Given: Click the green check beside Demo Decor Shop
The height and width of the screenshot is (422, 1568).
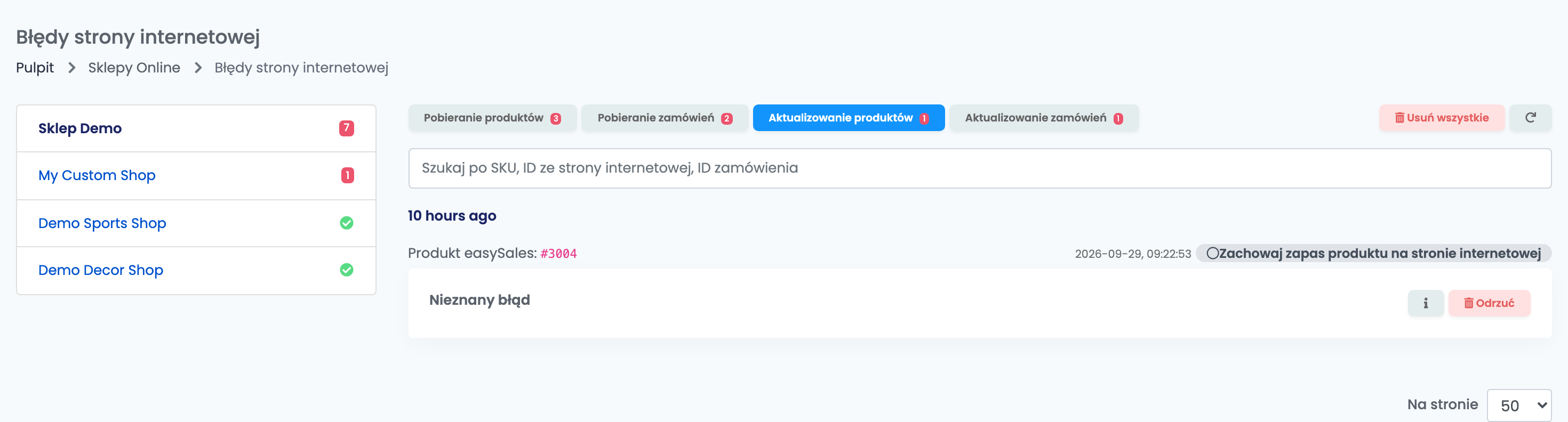Looking at the screenshot, I should pos(346,270).
